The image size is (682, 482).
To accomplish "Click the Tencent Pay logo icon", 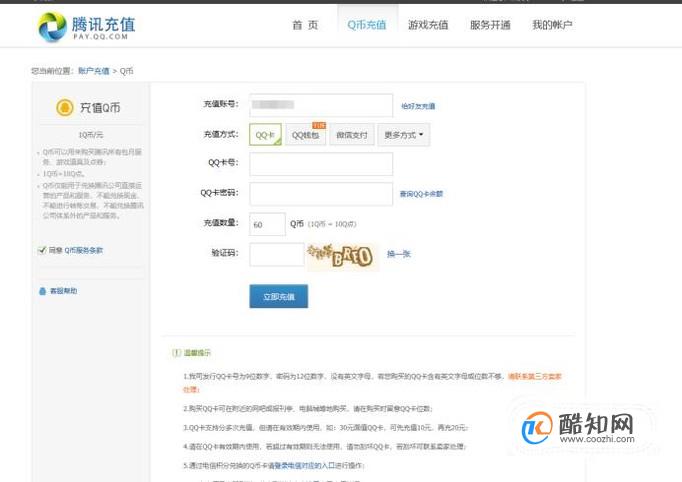I will coord(52,27).
